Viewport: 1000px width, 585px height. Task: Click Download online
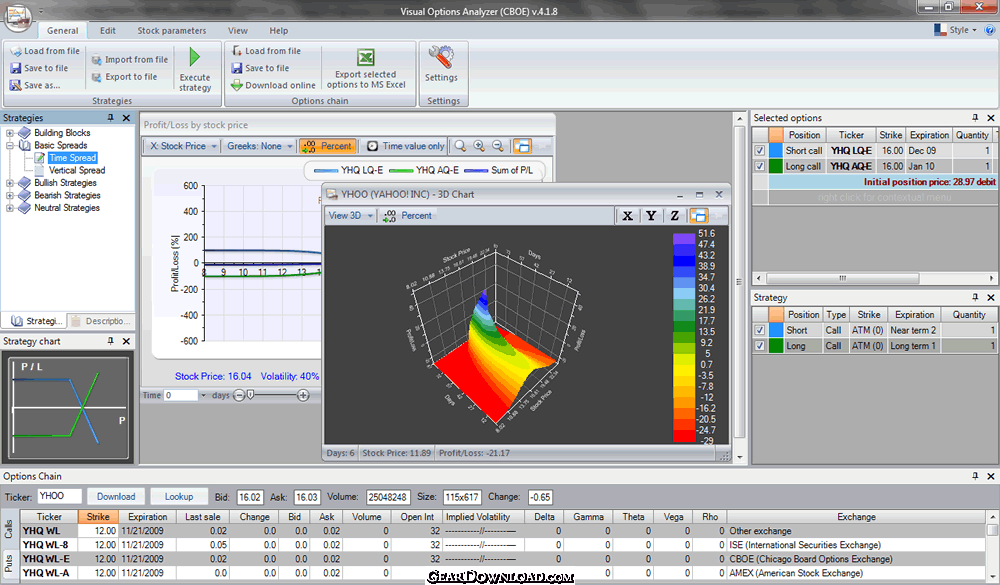pyautogui.click(x=273, y=85)
